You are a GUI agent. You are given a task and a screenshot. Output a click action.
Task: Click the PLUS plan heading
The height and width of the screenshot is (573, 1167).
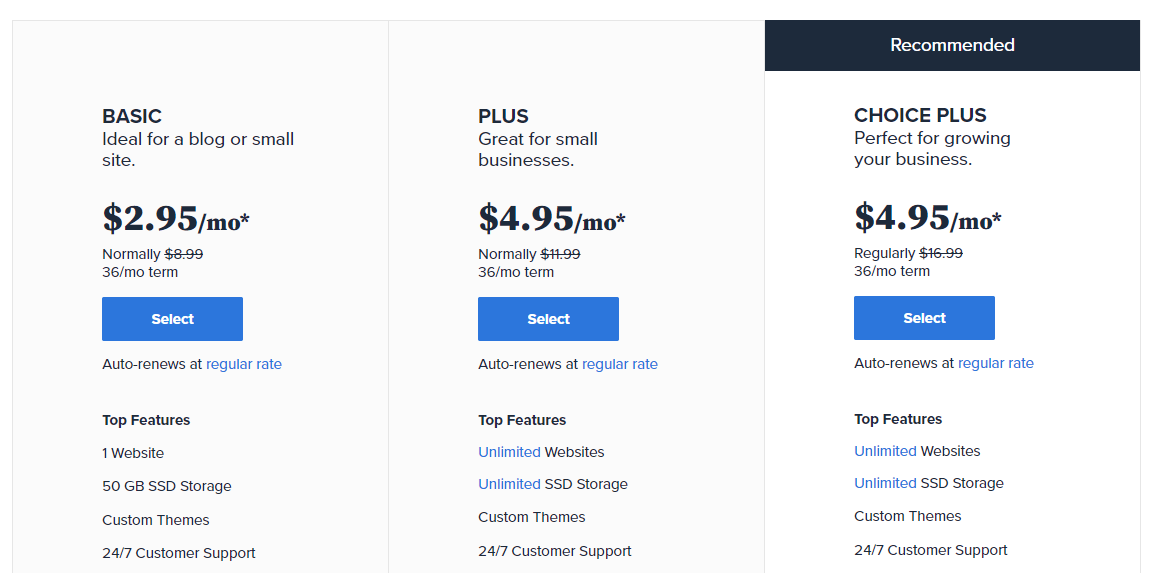click(503, 116)
